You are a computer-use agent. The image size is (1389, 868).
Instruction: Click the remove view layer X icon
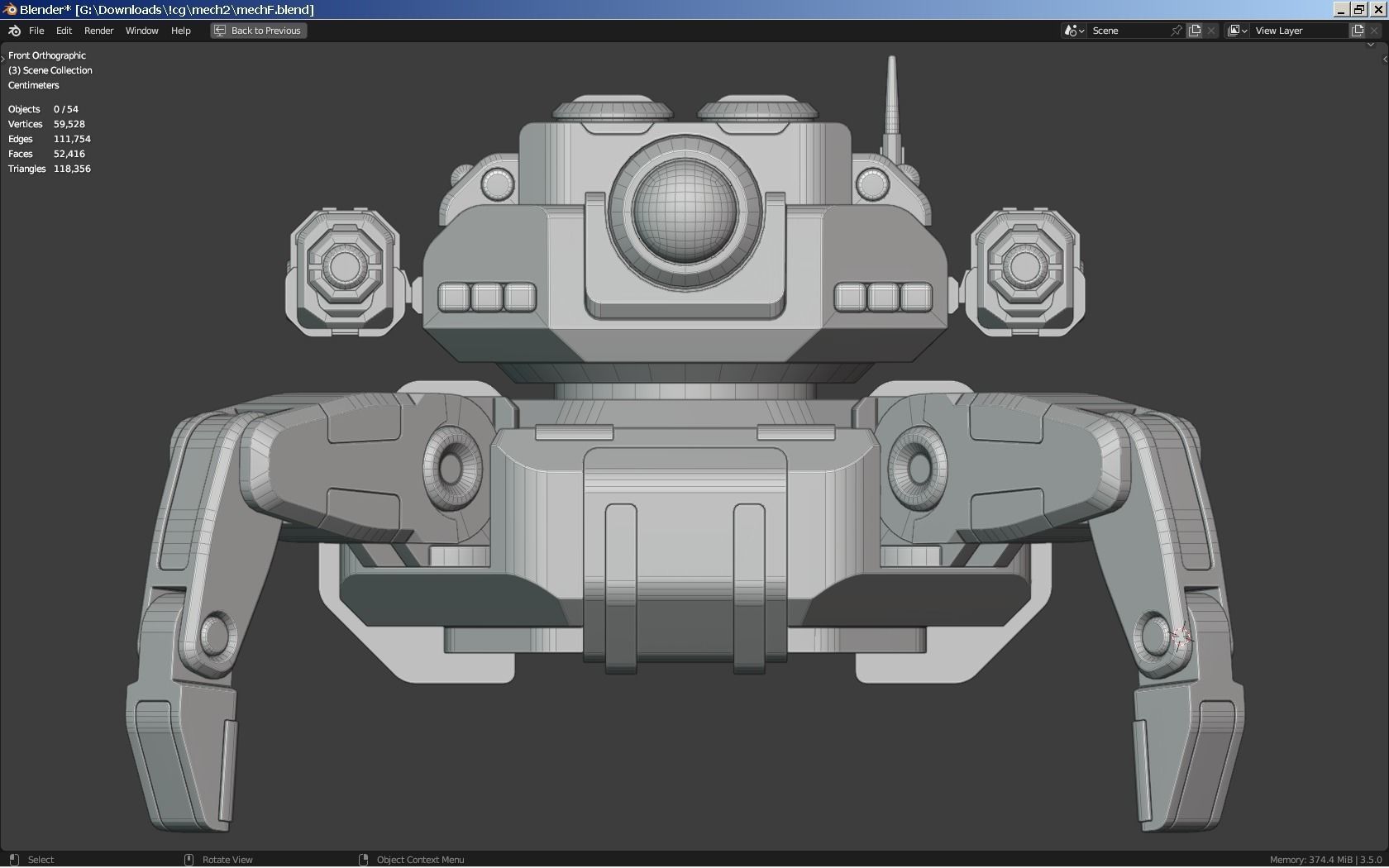(x=1374, y=31)
